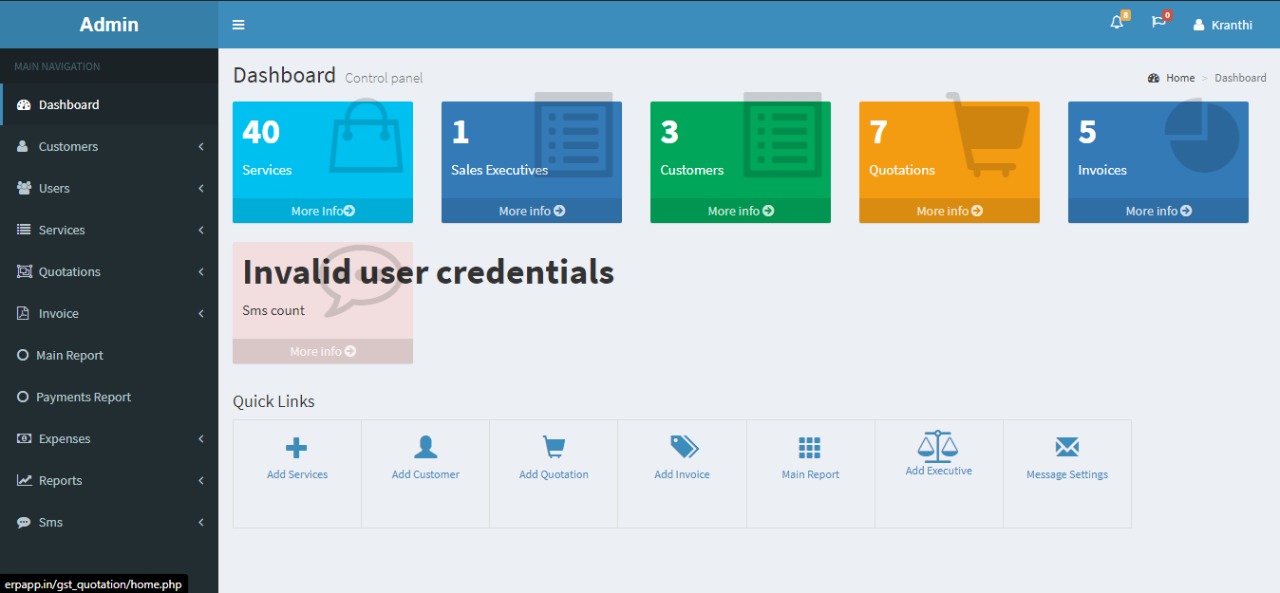Click the Home breadcrumb link
The image size is (1280, 593).
click(x=1180, y=78)
